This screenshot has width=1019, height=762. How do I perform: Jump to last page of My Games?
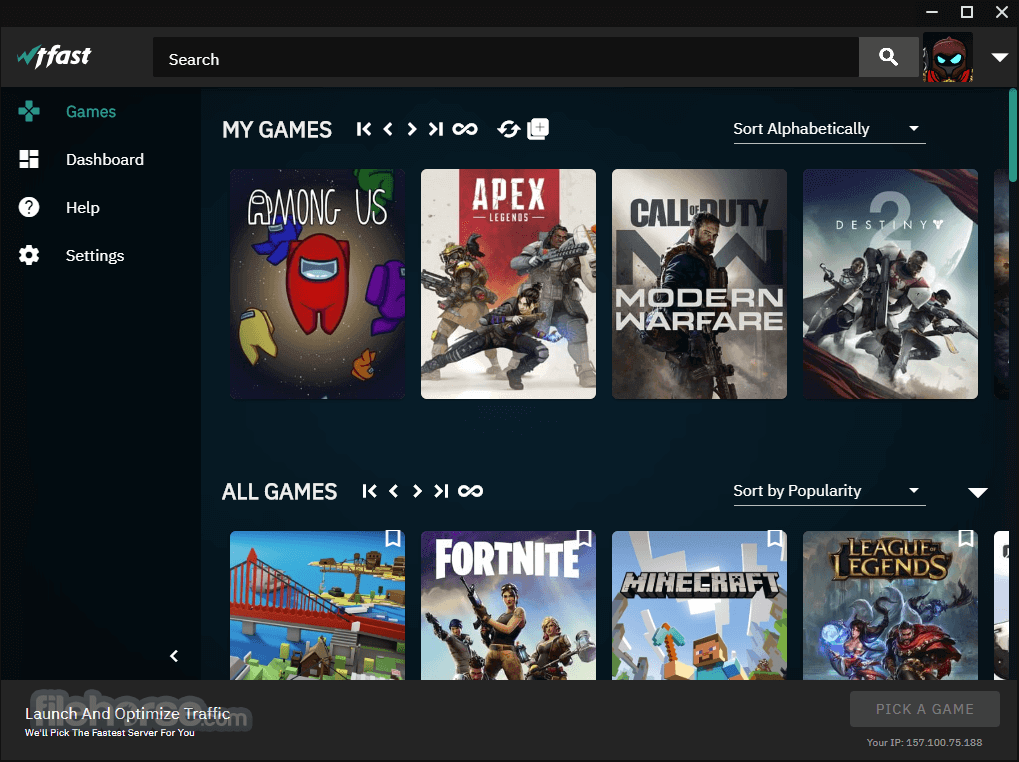click(435, 129)
